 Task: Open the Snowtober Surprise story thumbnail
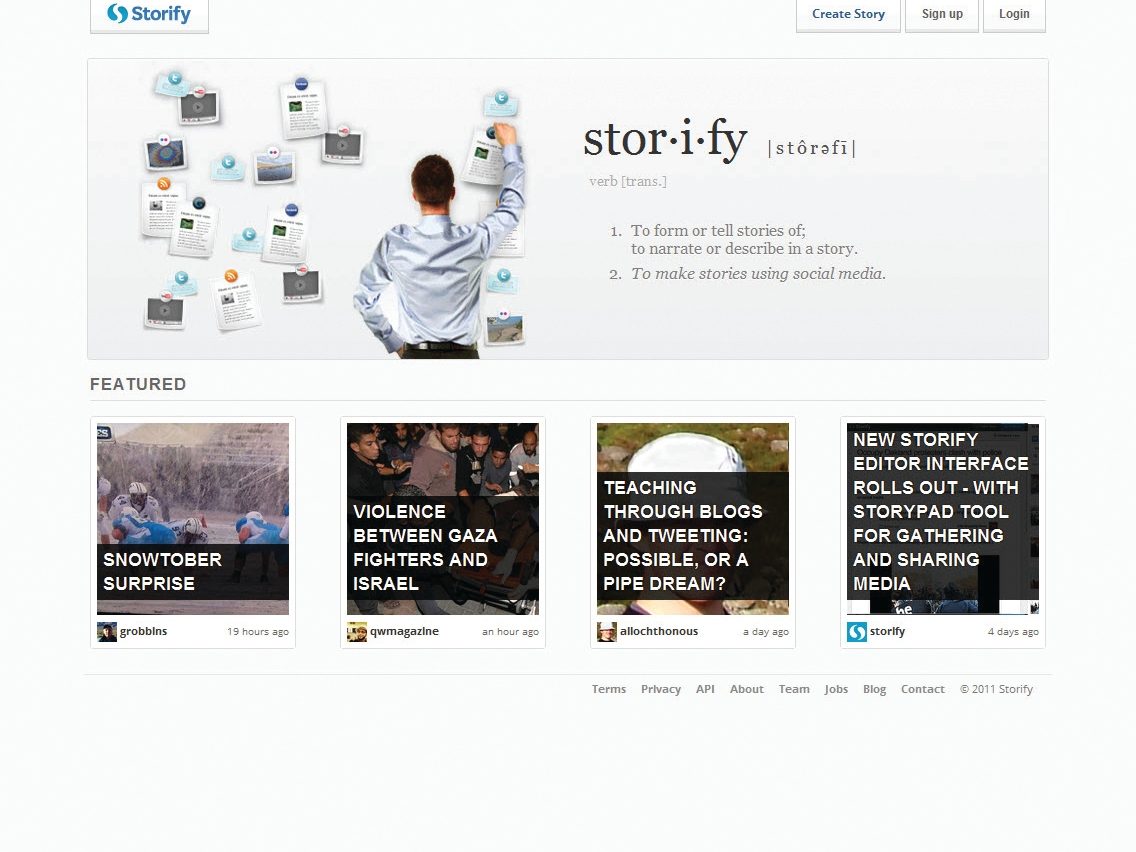coord(193,519)
